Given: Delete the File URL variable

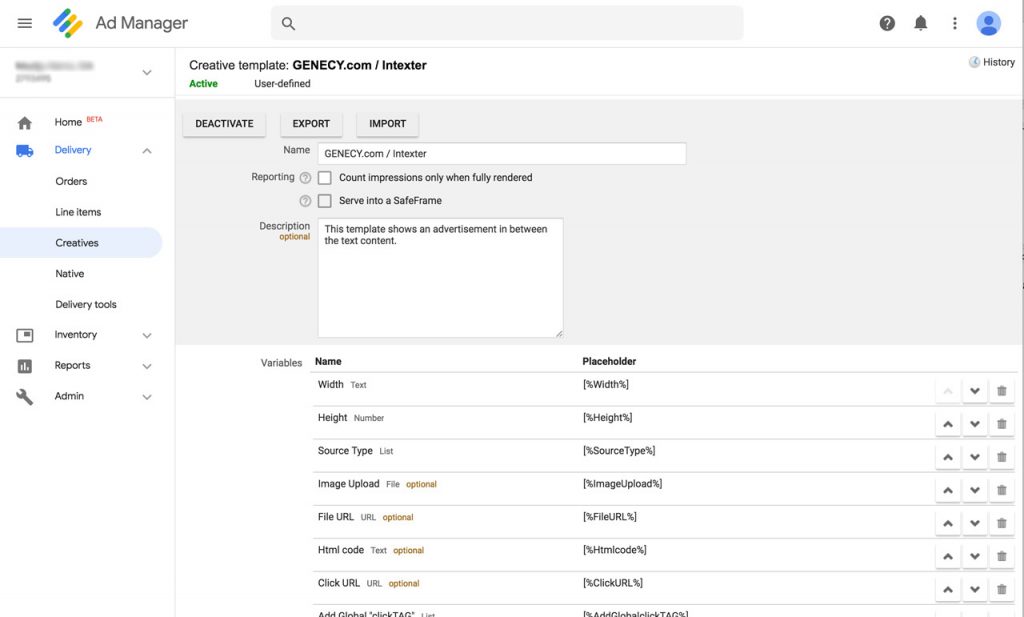Looking at the screenshot, I should pyautogui.click(x=1002, y=524).
